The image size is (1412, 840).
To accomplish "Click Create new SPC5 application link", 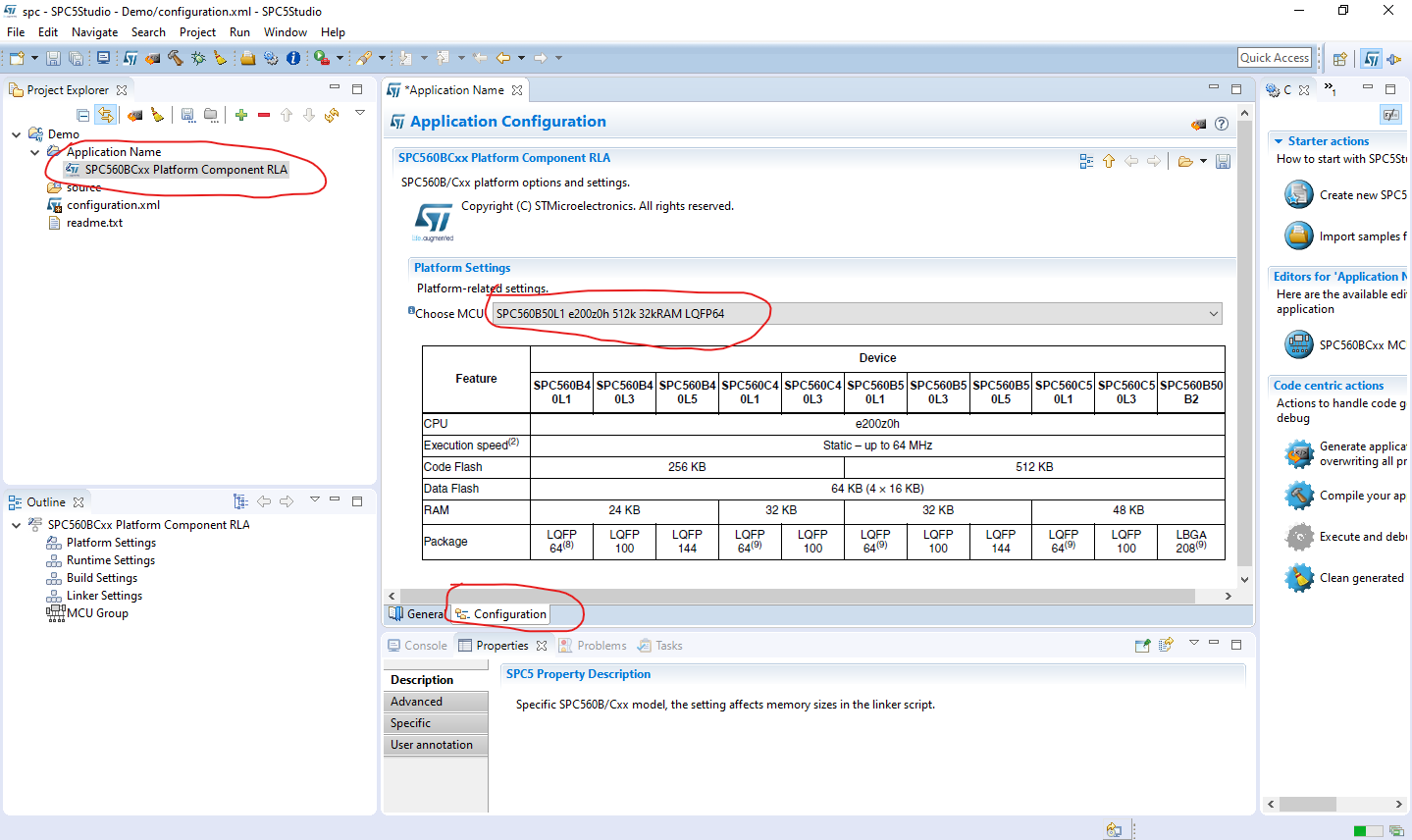I will (1362, 195).
